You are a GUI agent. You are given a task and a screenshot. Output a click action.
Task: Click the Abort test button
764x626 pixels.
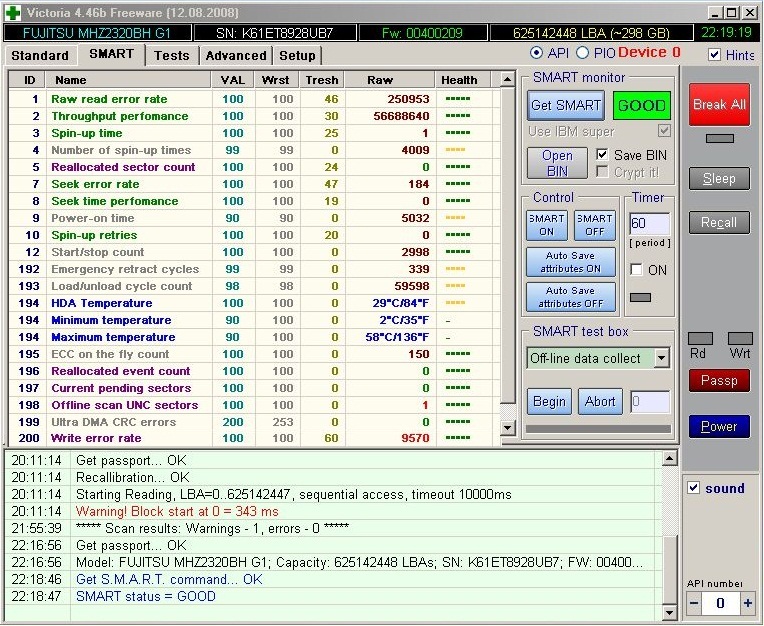(x=600, y=401)
